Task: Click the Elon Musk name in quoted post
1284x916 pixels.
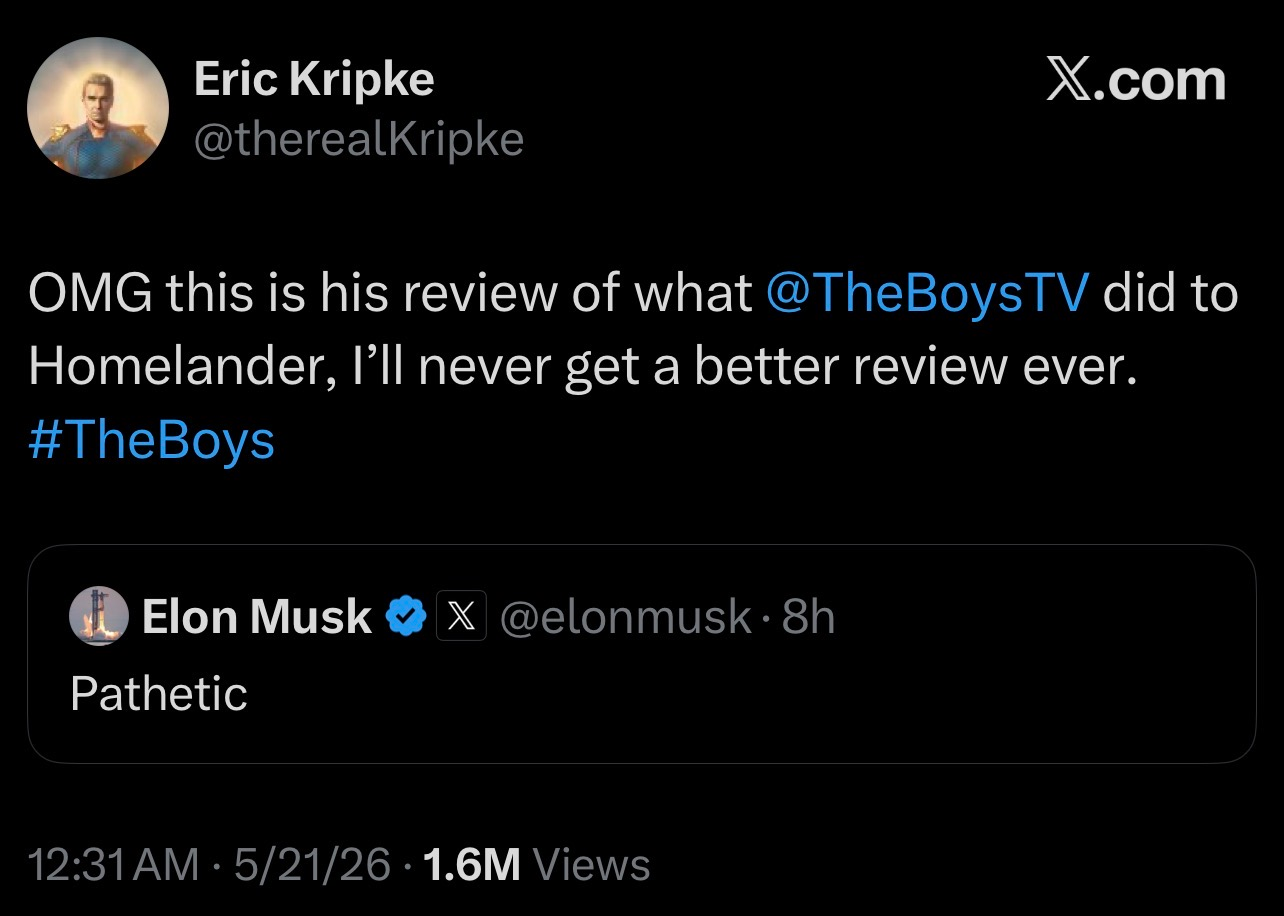Action: coord(257,617)
